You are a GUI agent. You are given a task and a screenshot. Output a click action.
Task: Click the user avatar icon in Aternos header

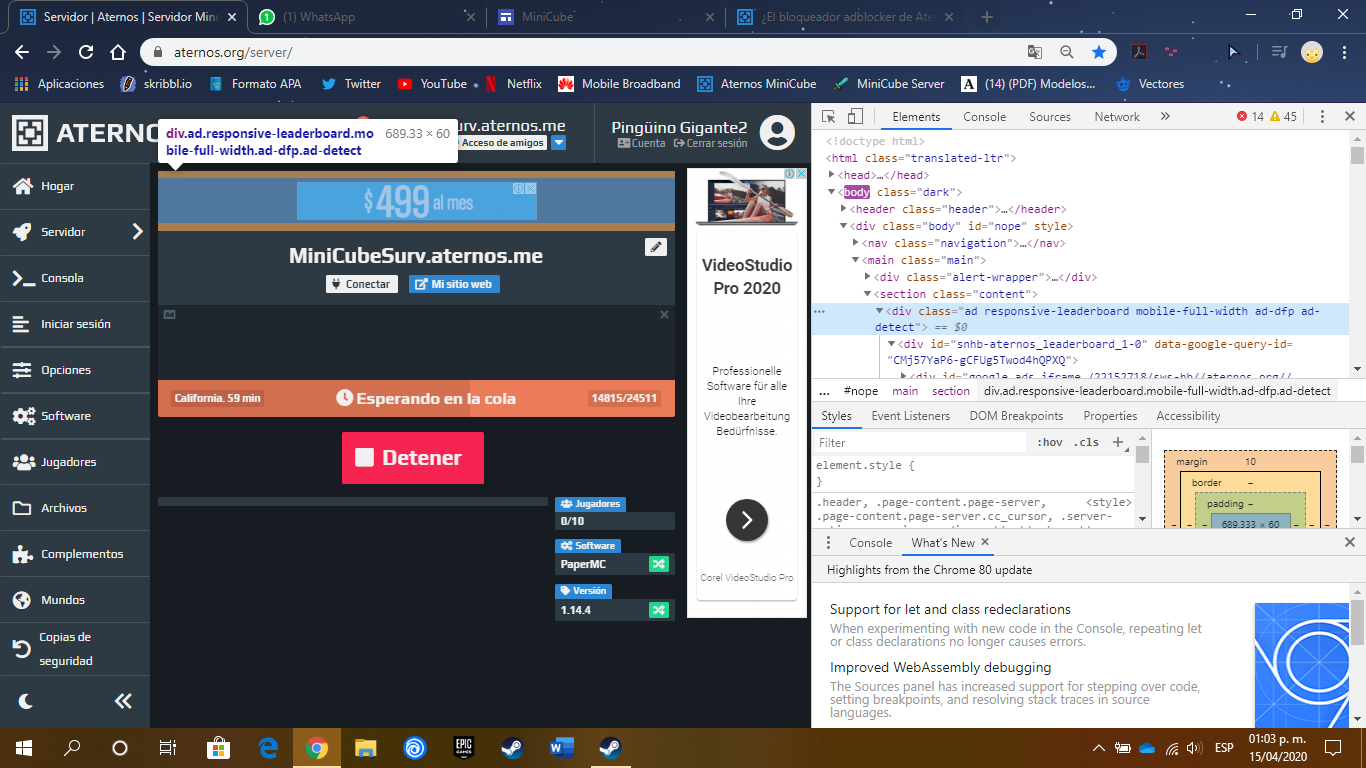[x=777, y=133]
